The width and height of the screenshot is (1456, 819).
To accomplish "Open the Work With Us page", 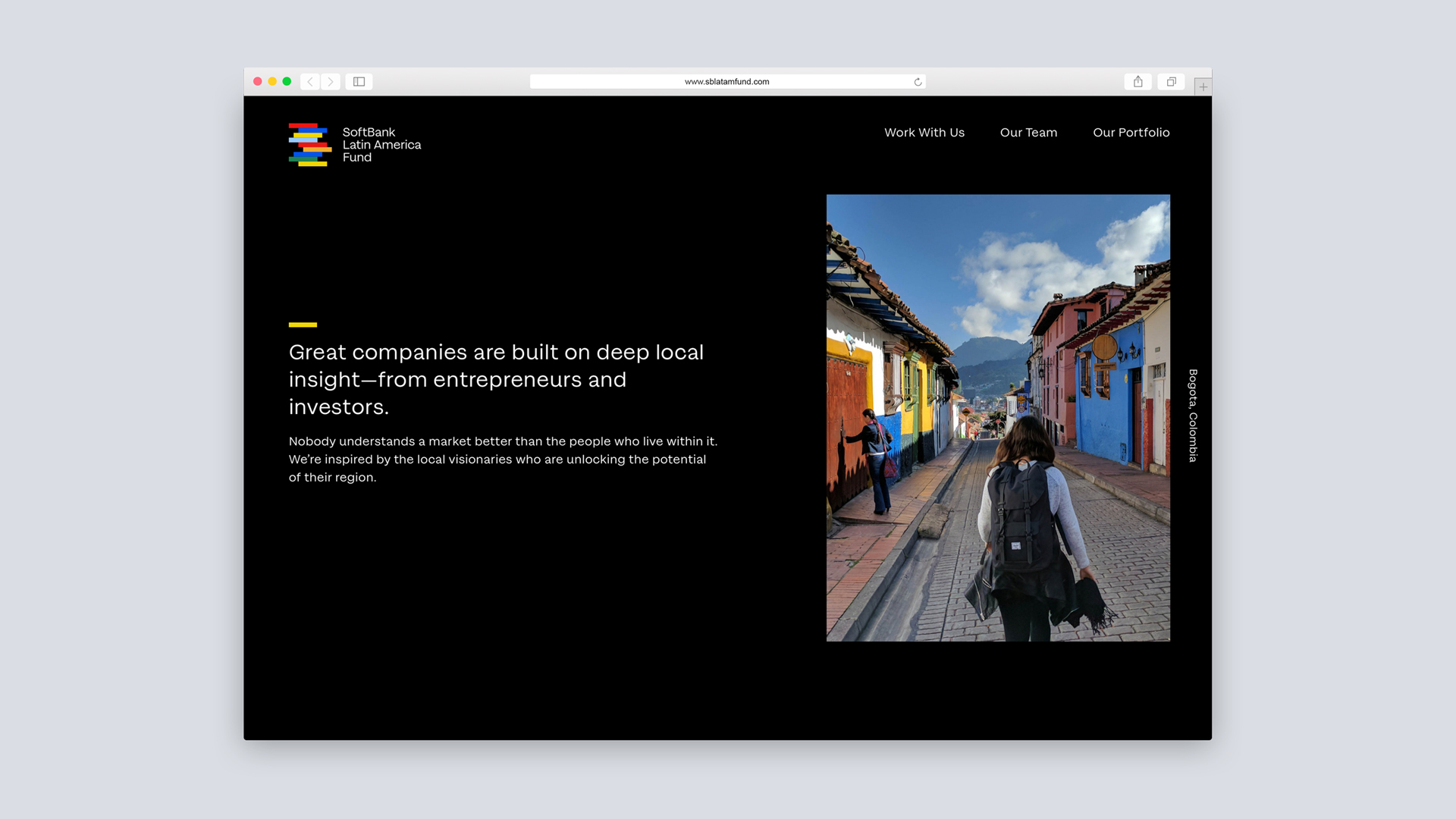I will click(924, 133).
